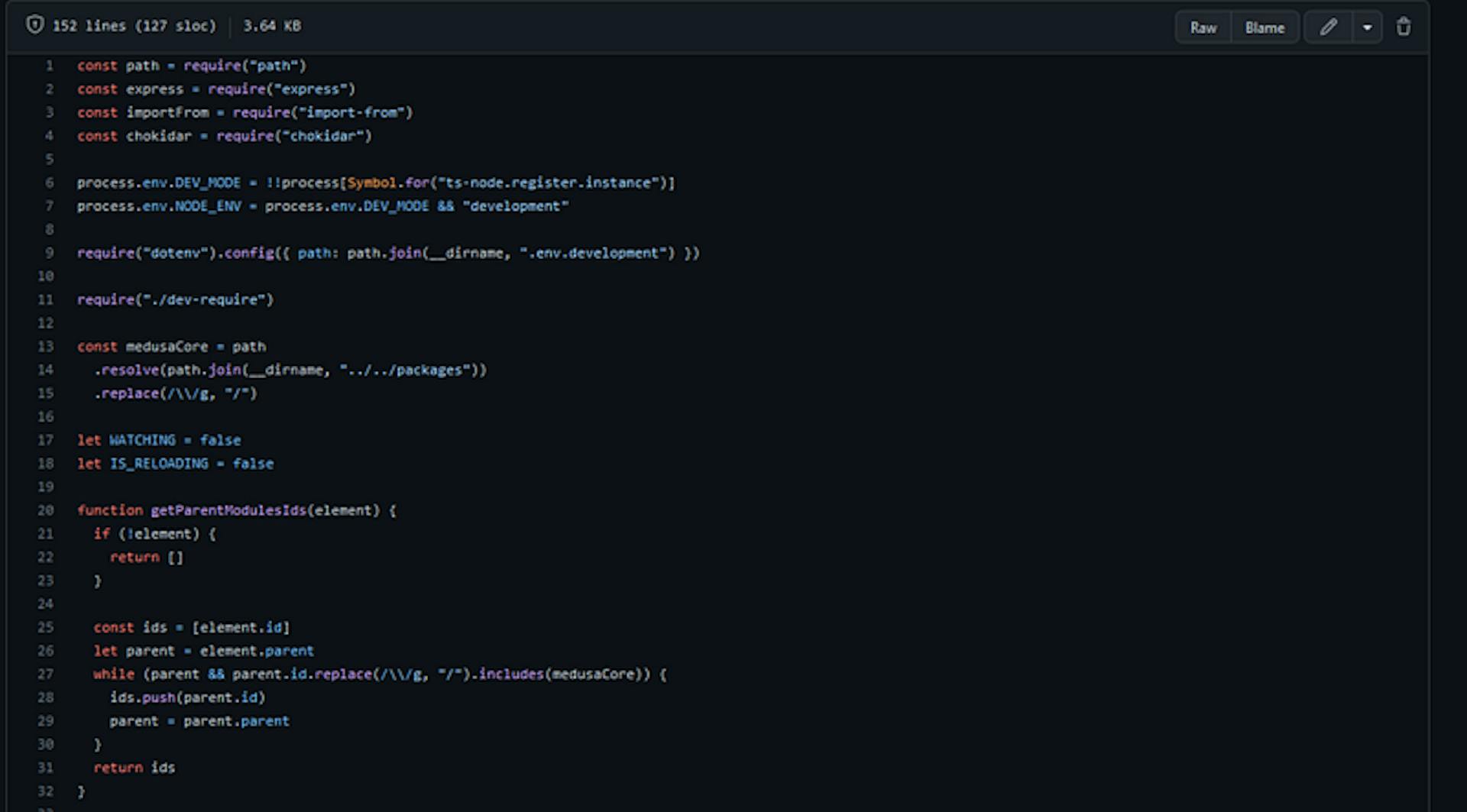
Task: Click the trash icon to delete file
Action: pos(1404,27)
